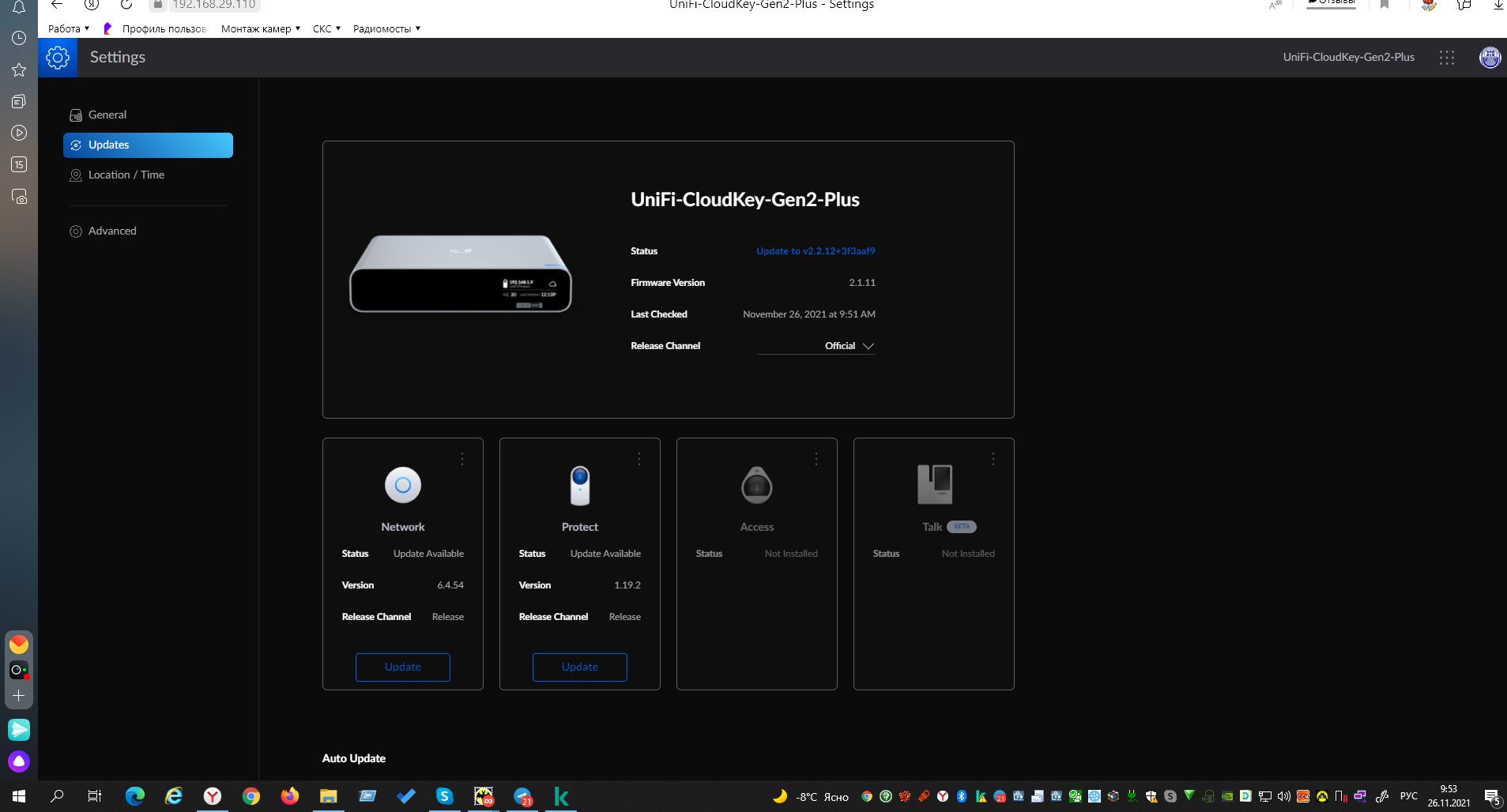The image size is (1507, 812).
Task: Select the Updates sidebar item
Action: (148, 145)
